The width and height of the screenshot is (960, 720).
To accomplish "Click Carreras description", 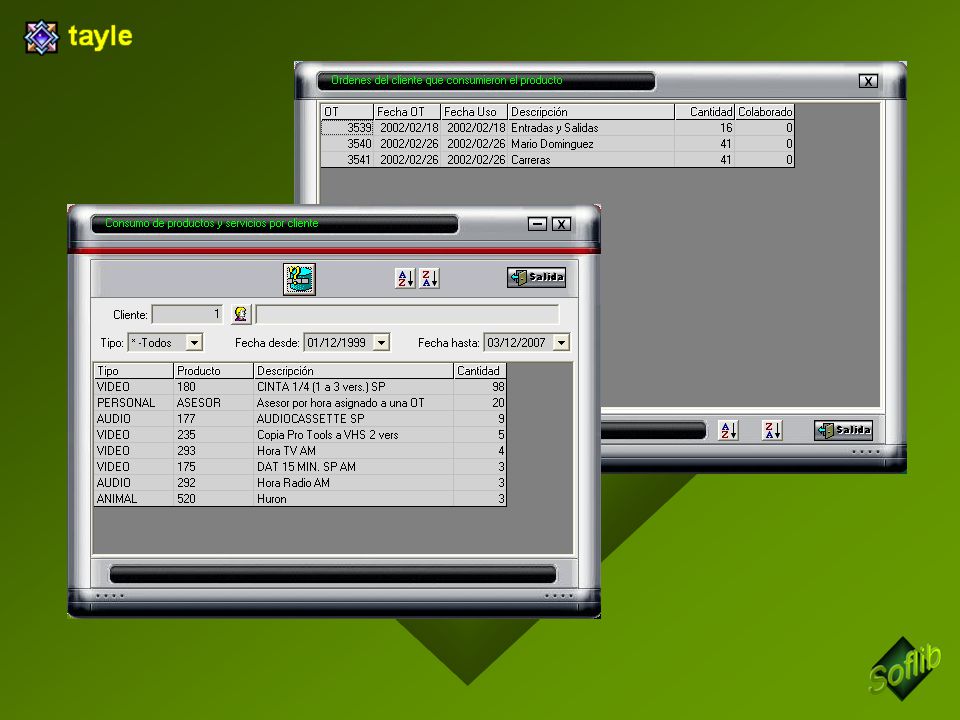I will coord(591,160).
